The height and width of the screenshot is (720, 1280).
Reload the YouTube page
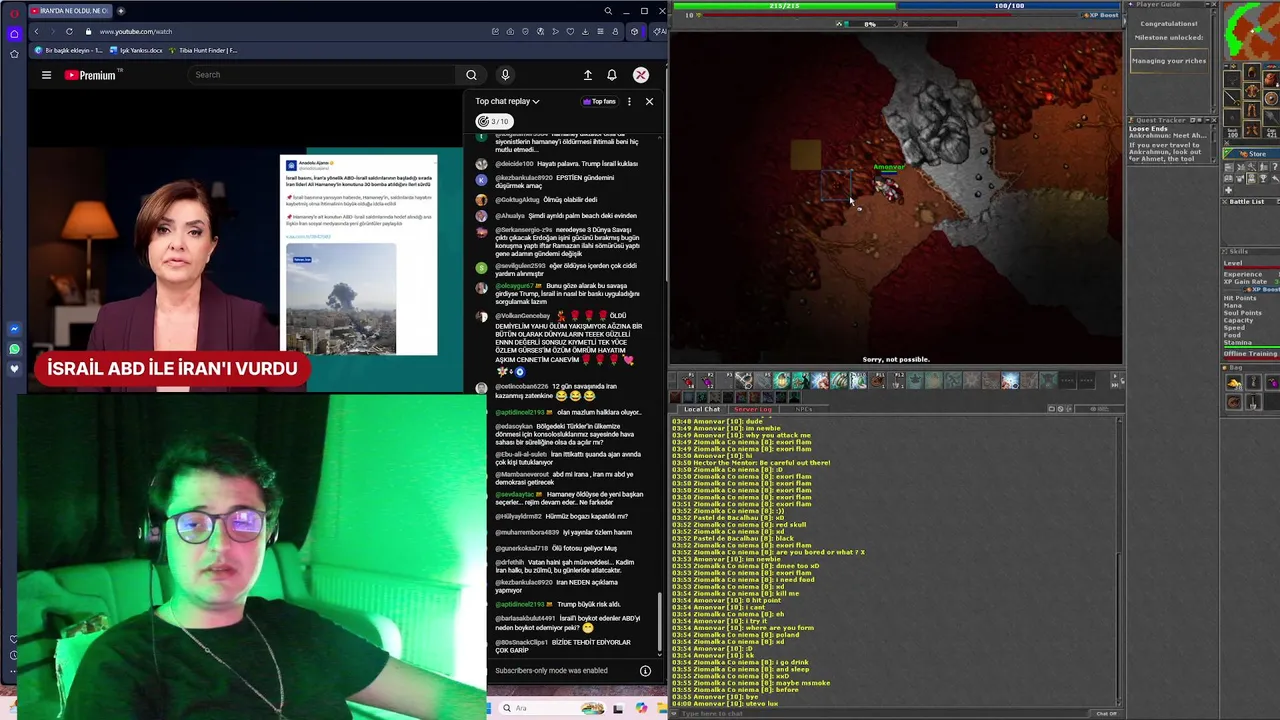(x=69, y=32)
